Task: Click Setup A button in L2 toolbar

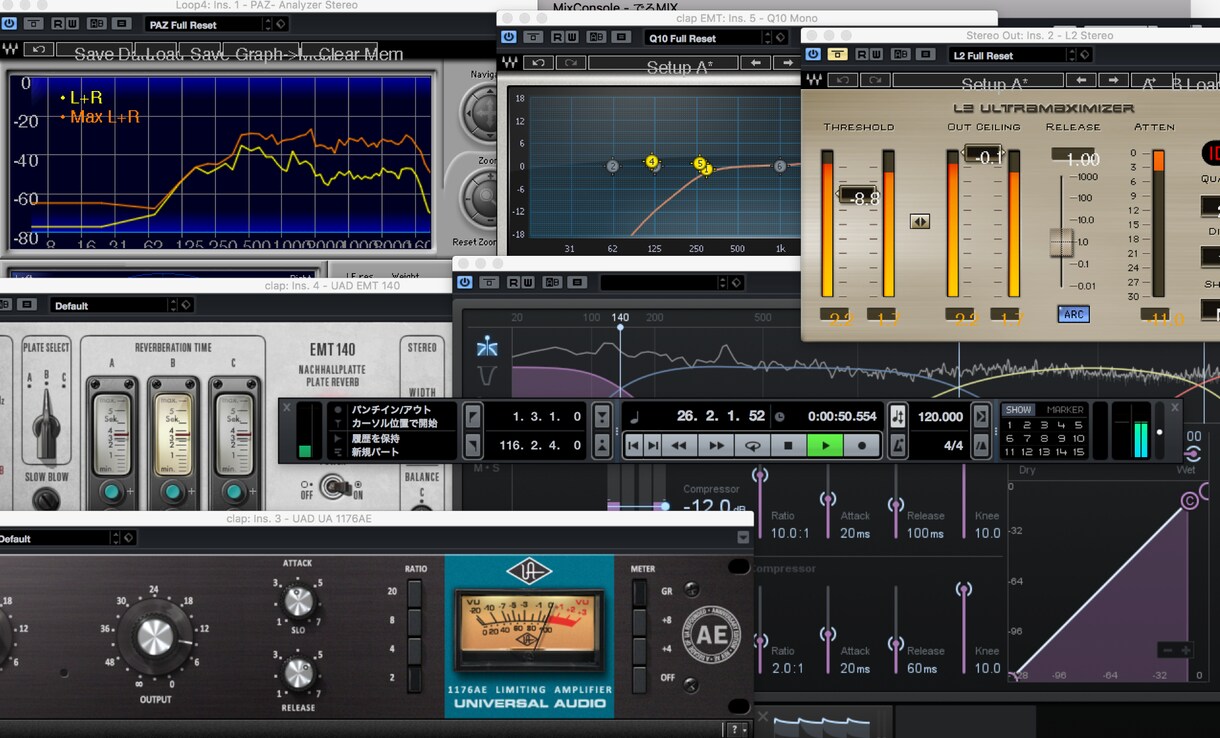Action: (978, 80)
